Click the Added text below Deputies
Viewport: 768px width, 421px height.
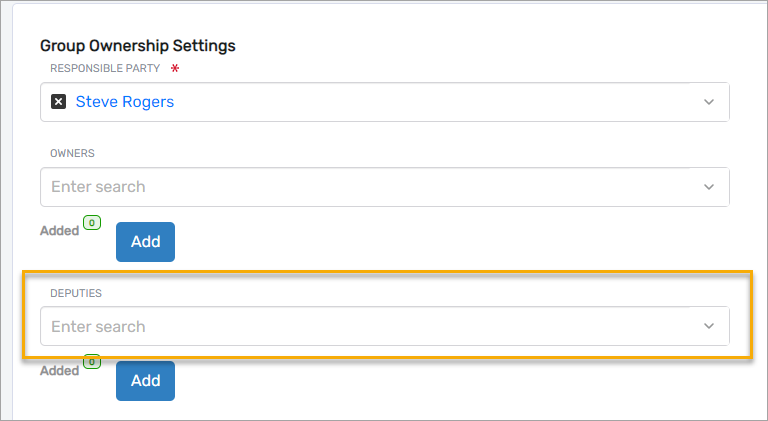pos(59,371)
